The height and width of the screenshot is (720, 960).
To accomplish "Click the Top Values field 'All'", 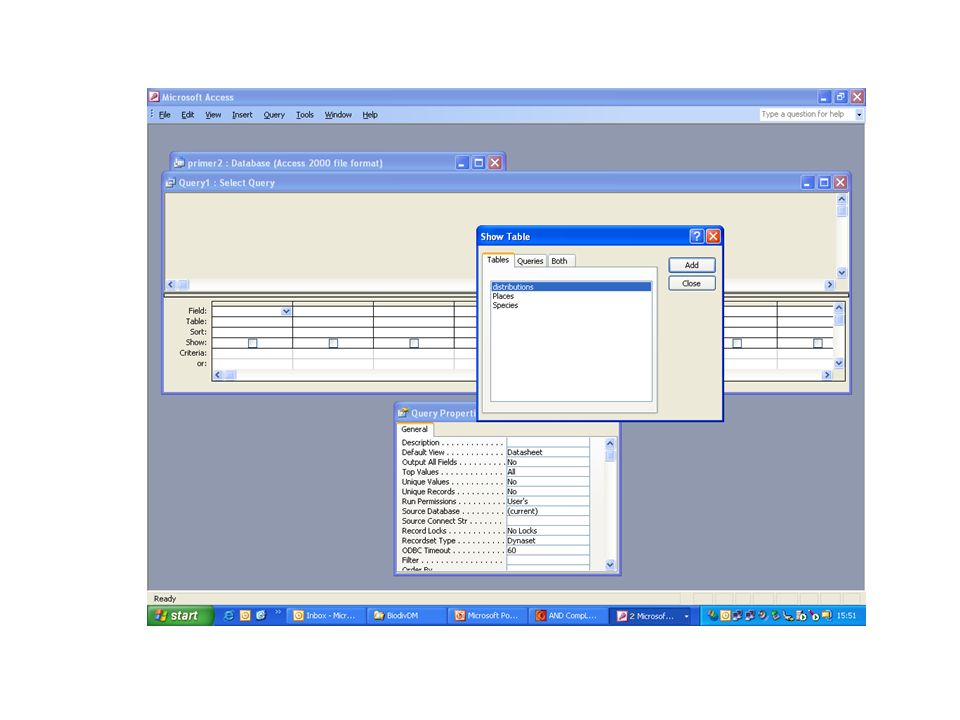I will [547, 471].
